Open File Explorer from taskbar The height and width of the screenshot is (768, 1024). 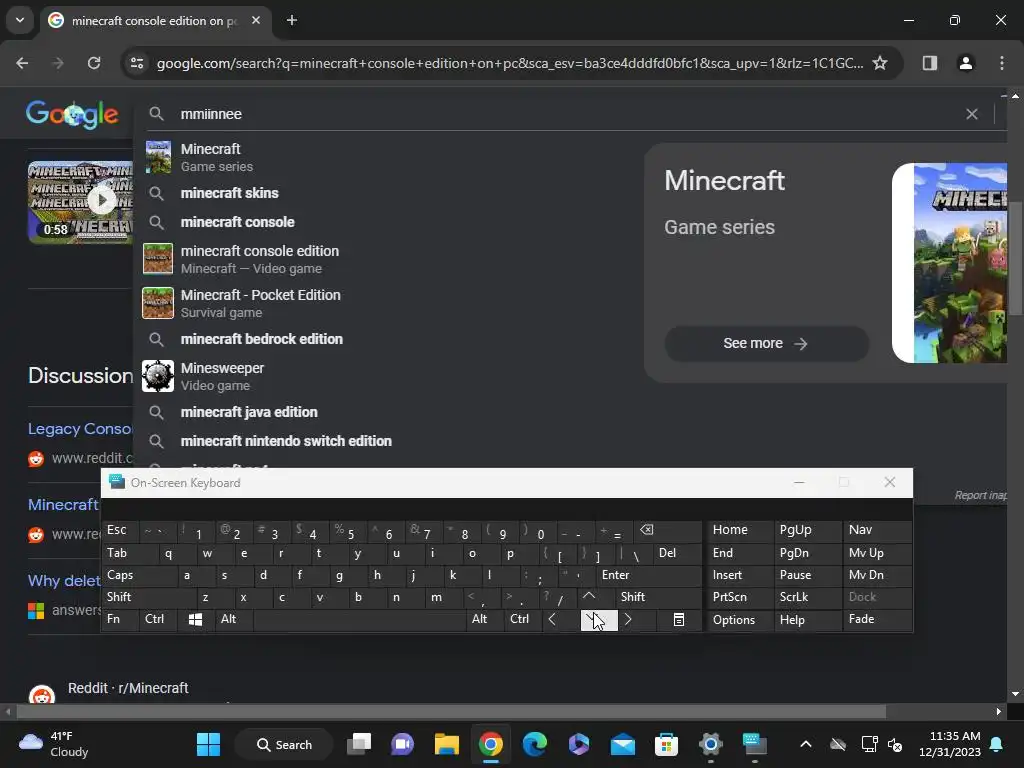click(x=447, y=744)
